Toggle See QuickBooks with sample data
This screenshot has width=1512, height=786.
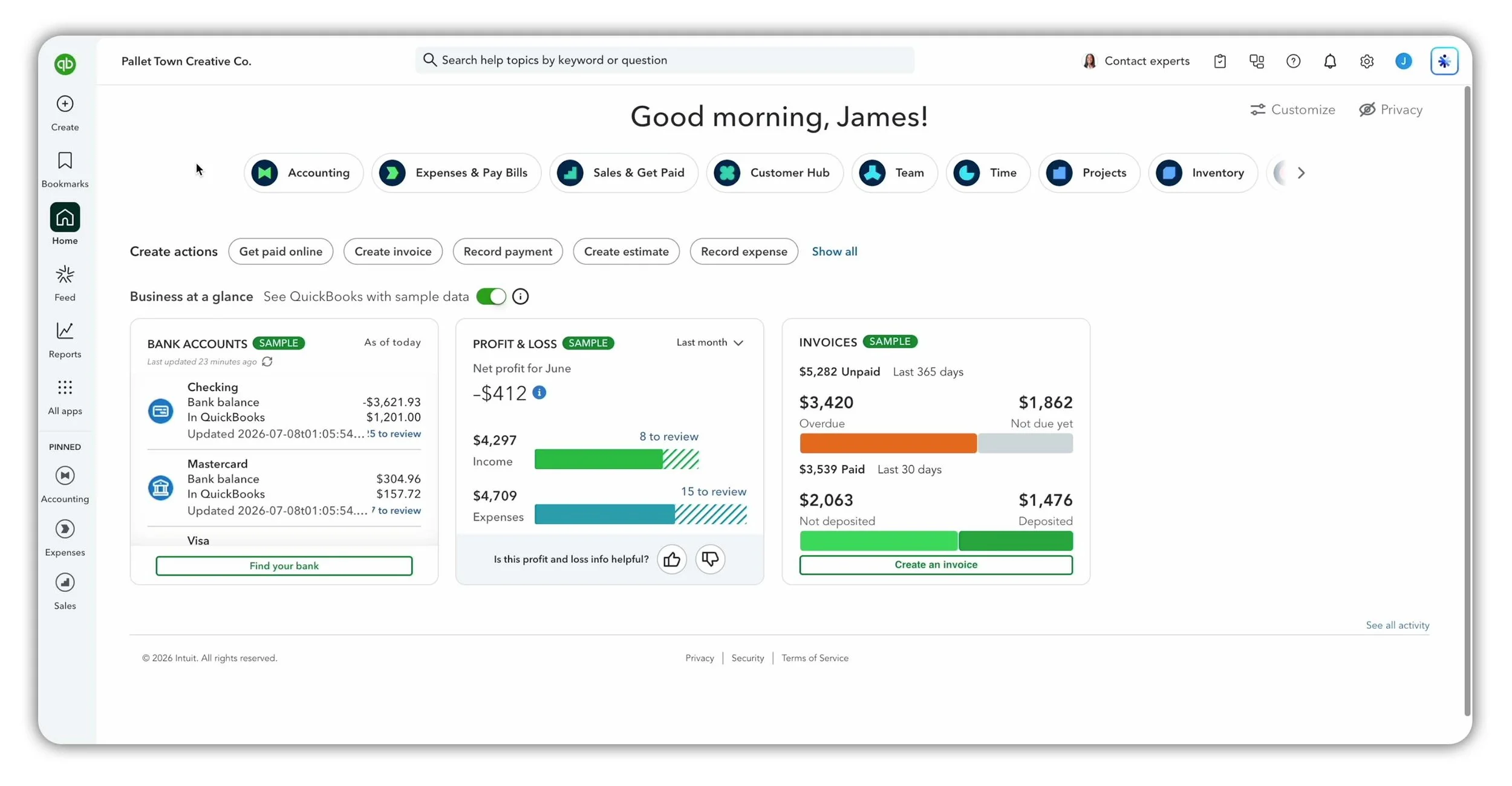[x=491, y=296]
